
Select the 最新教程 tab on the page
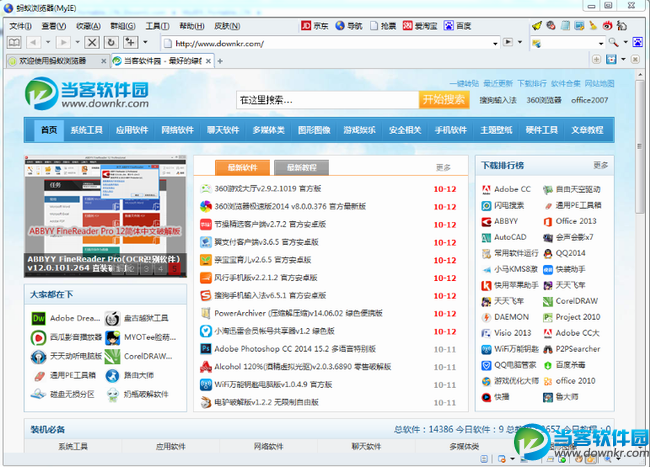[x=301, y=168]
